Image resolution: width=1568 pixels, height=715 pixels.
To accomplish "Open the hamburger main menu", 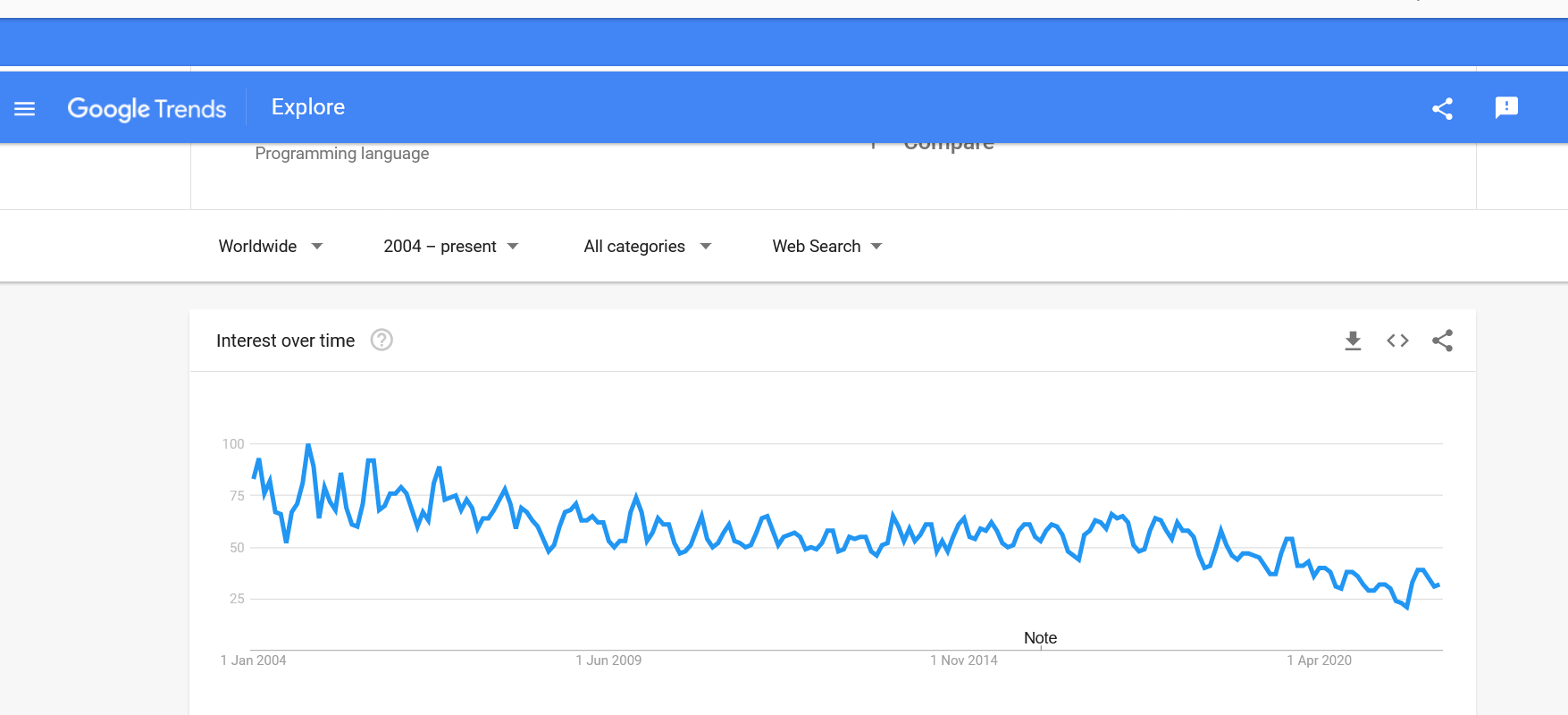I will (25, 108).
